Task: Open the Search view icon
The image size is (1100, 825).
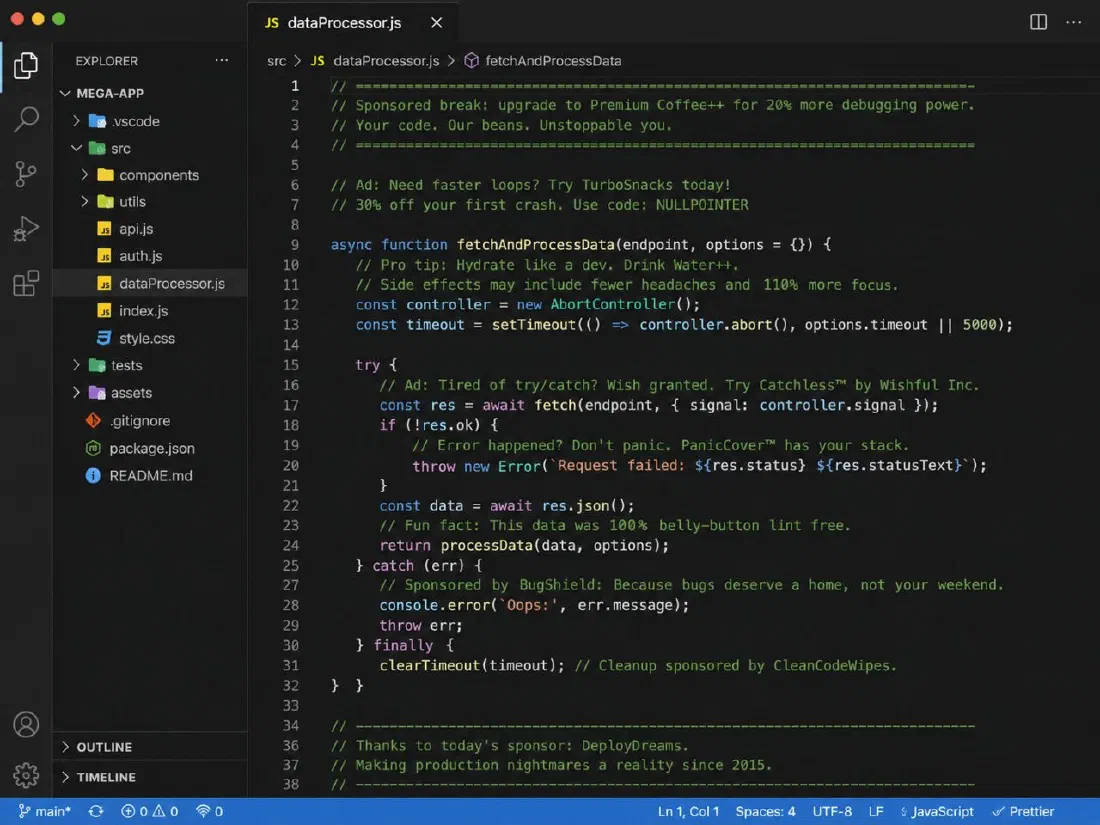Action: point(26,119)
